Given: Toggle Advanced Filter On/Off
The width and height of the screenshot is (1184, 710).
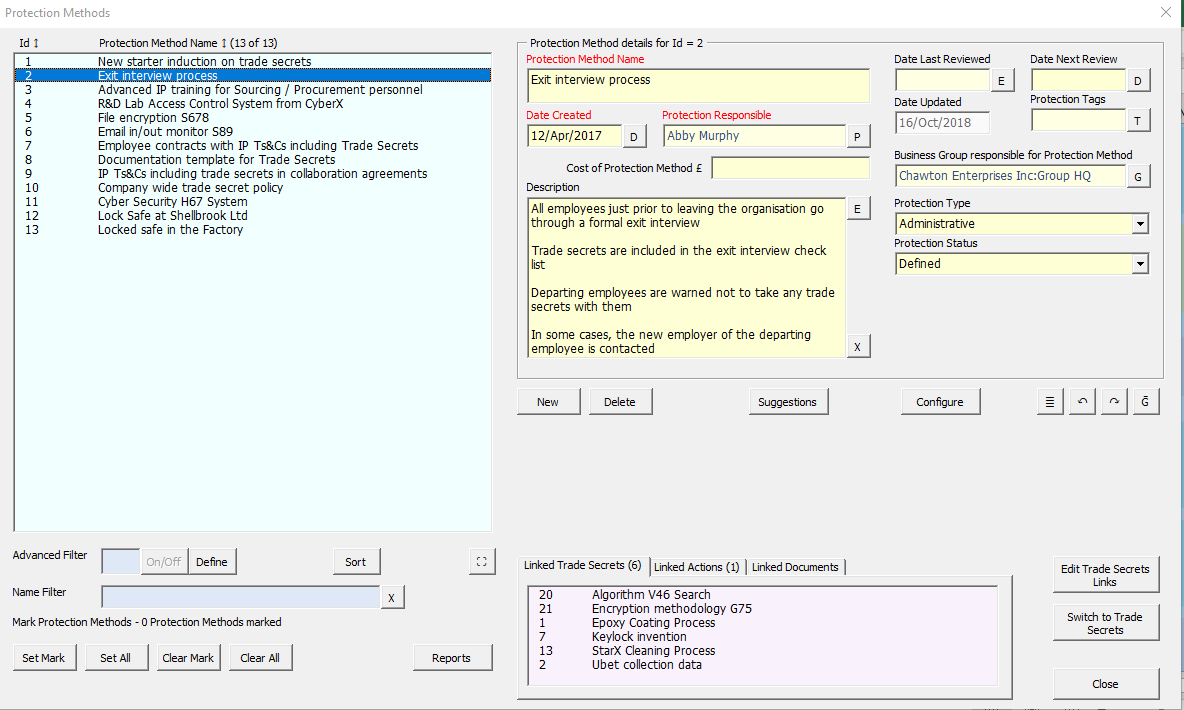Looking at the screenshot, I should (164, 562).
